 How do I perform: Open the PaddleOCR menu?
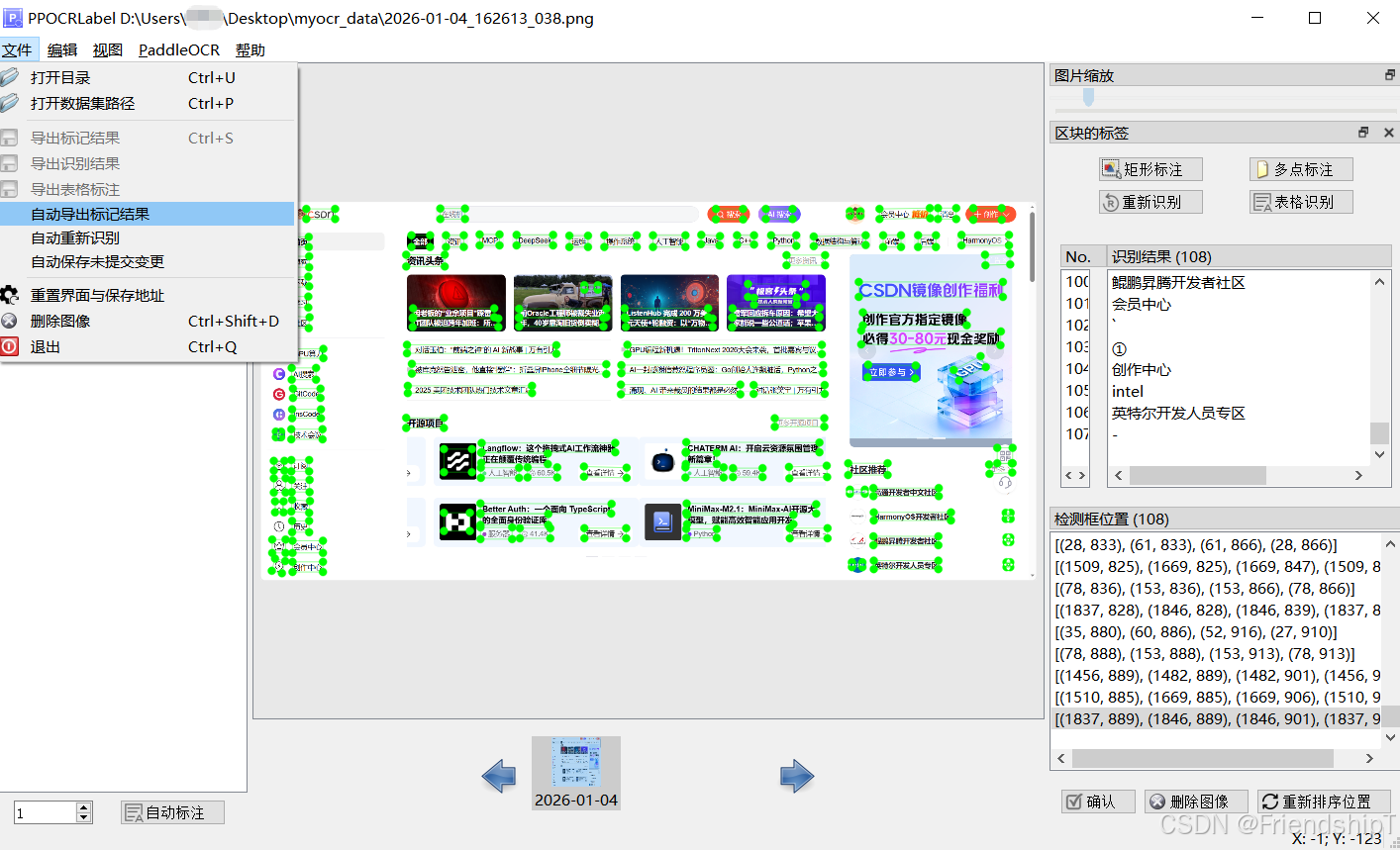pyautogui.click(x=179, y=49)
